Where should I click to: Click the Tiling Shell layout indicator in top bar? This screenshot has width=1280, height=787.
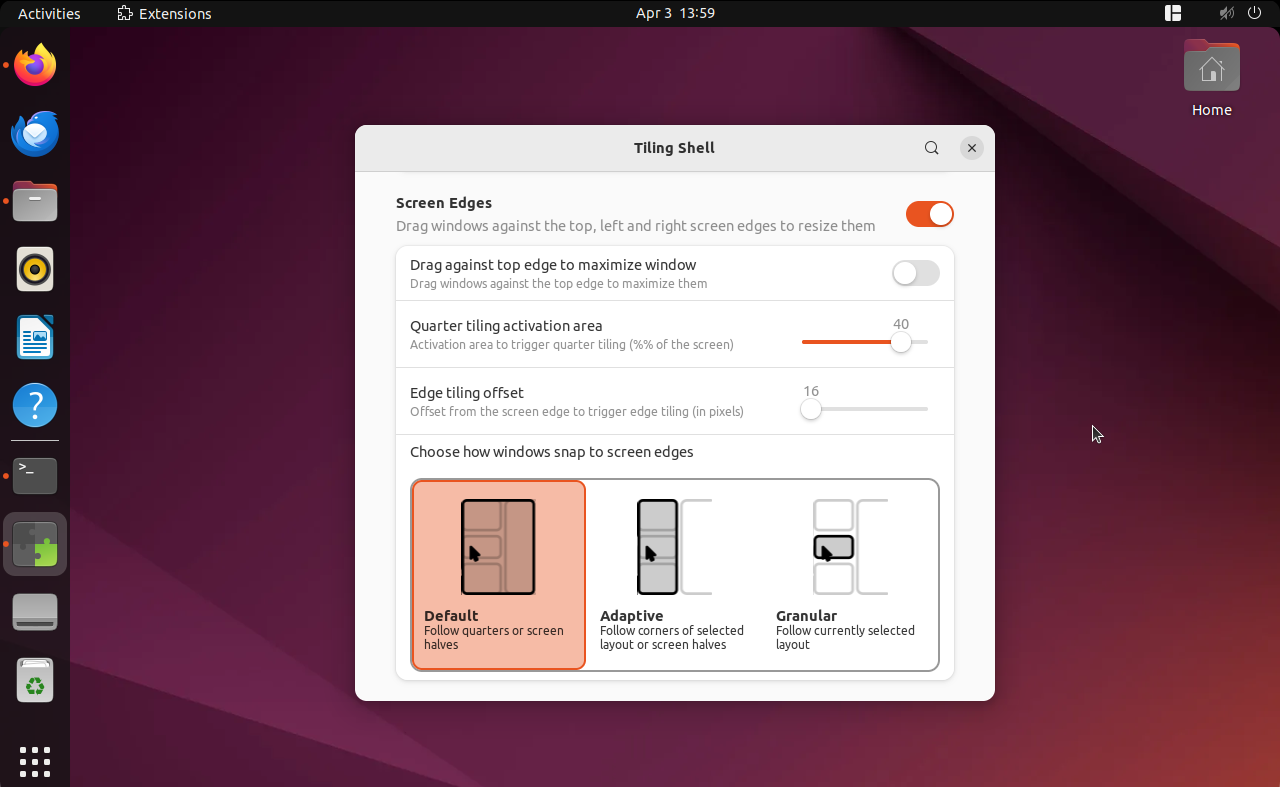click(x=1173, y=13)
